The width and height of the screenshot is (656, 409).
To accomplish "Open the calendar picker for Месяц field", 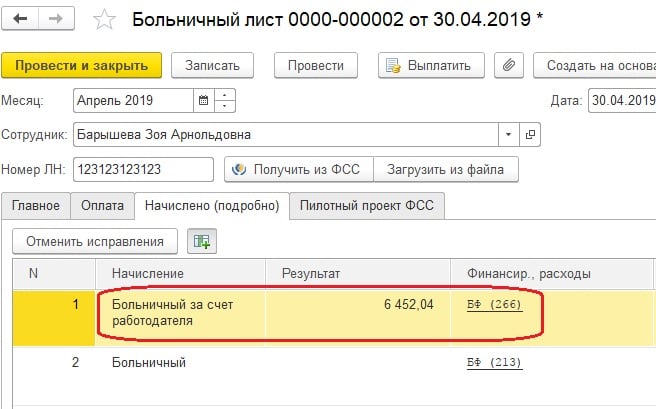I will [204, 101].
